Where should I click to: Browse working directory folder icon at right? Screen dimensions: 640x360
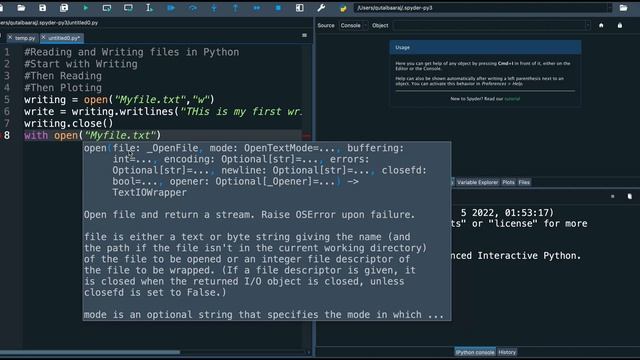pyautogui.click(x=623, y=8)
